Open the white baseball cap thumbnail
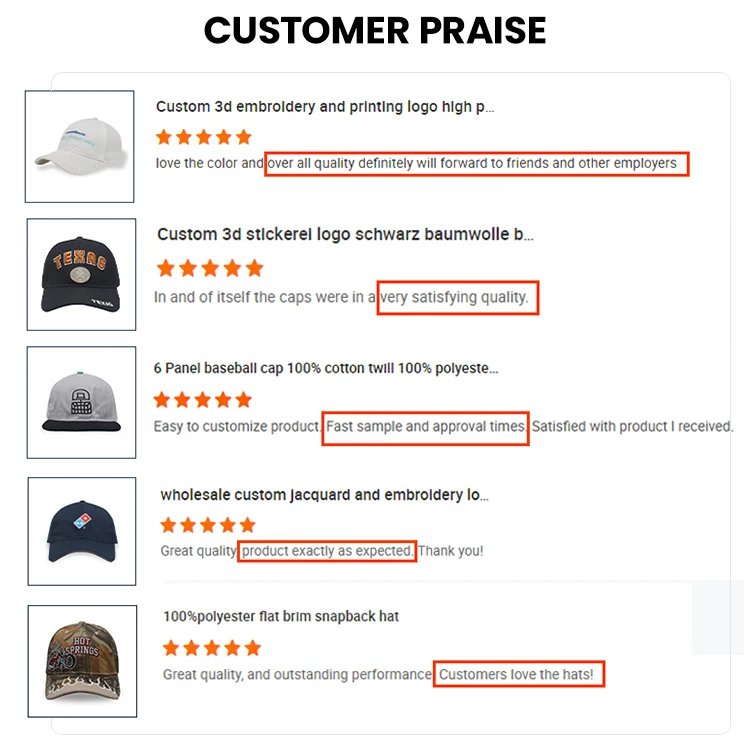Viewport: 750px width, 743px height. click(80, 146)
